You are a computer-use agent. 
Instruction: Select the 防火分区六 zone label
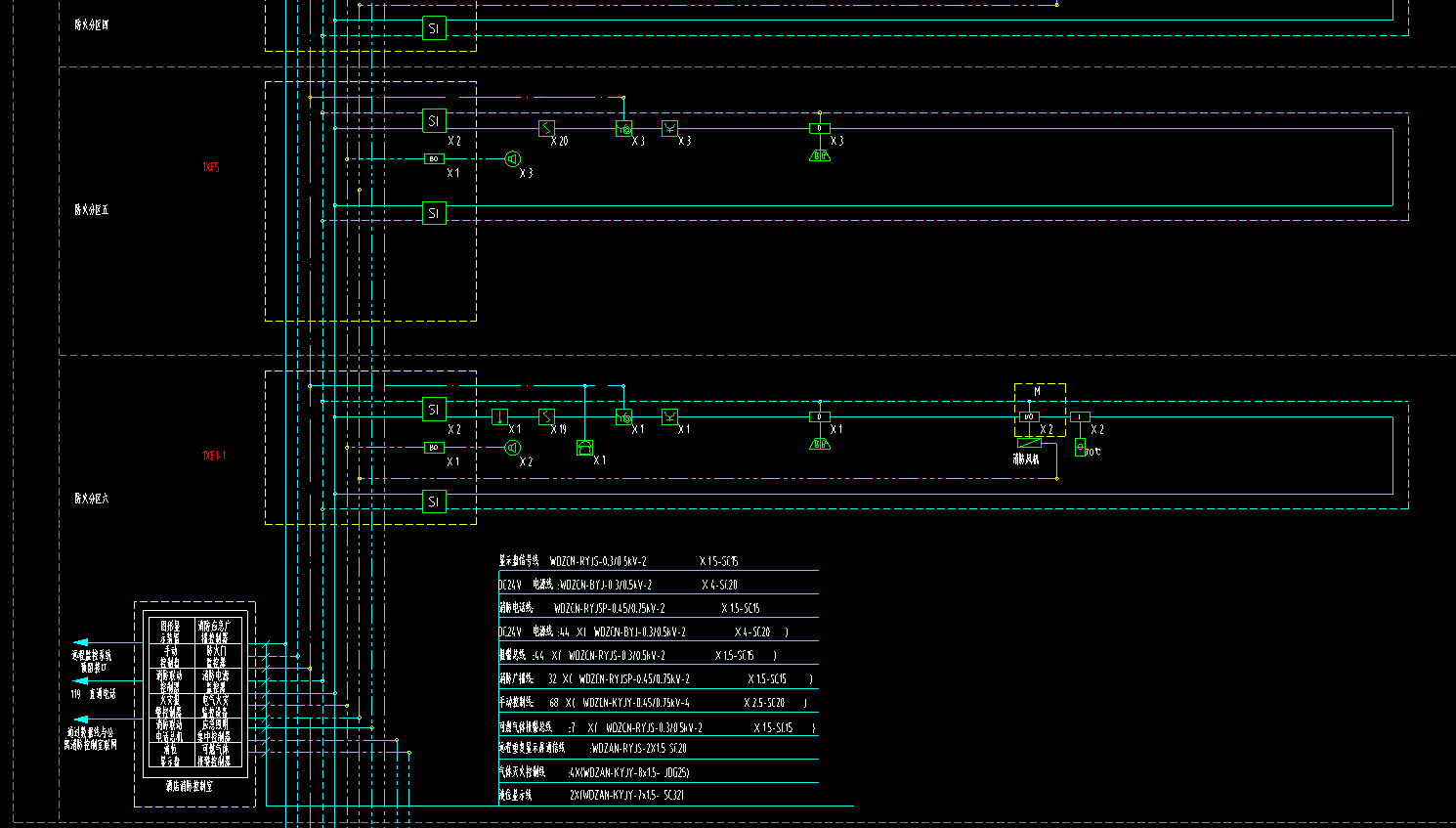(x=92, y=499)
